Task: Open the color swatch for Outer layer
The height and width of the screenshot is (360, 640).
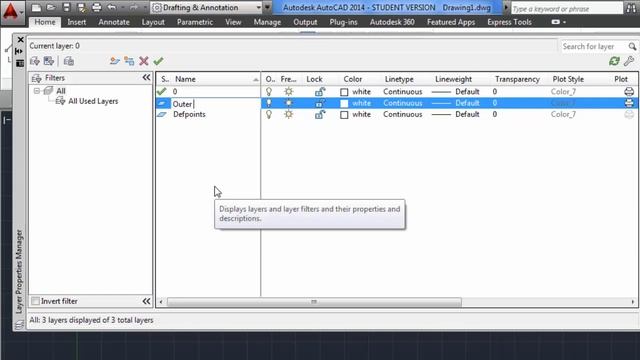Action: click(344, 104)
